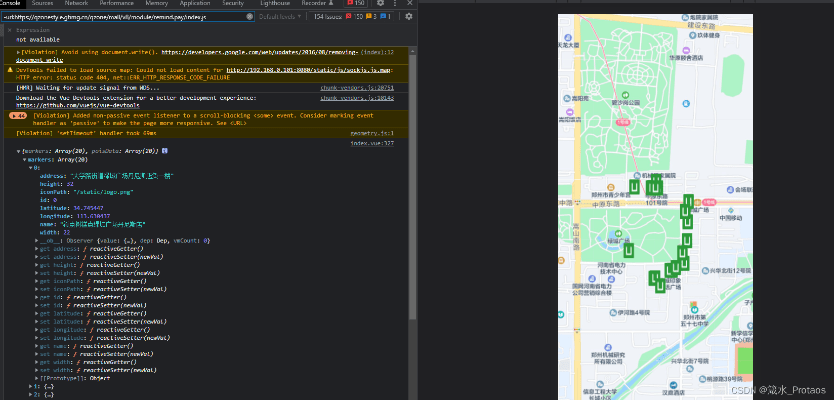The height and width of the screenshot is (400, 834).
Task: Click the 154 Issues counter
Action: pos(329,17)
